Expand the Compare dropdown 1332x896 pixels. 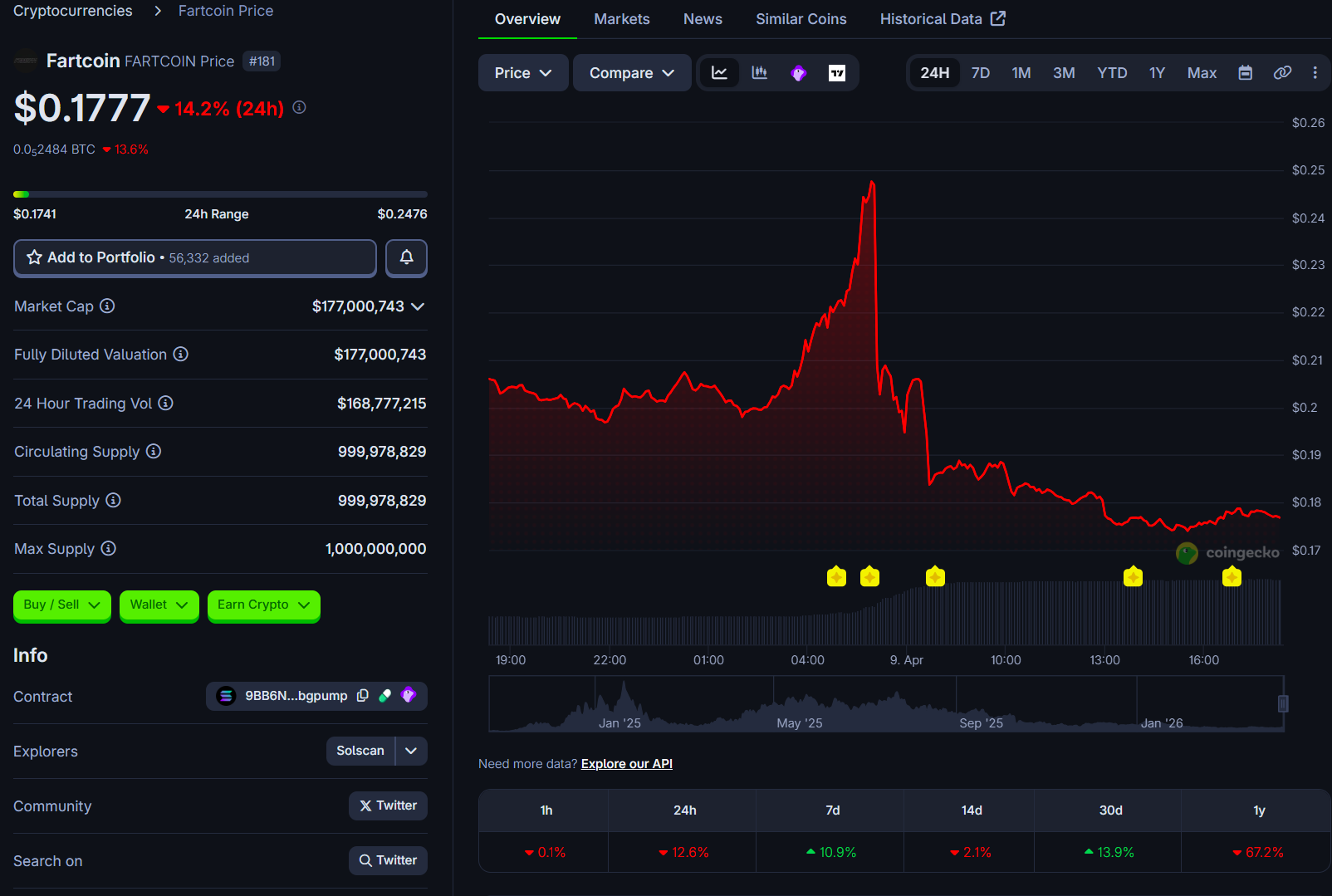631,73
